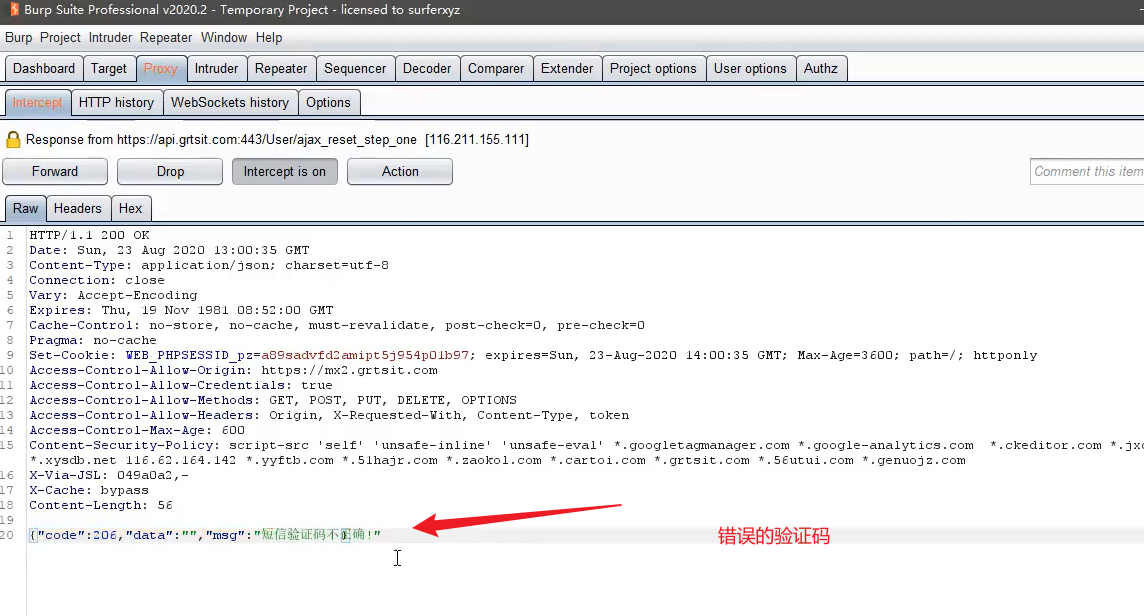Select the Intercept sub-tab
The image size is (1144, 616).
click(x=37, y=103)
